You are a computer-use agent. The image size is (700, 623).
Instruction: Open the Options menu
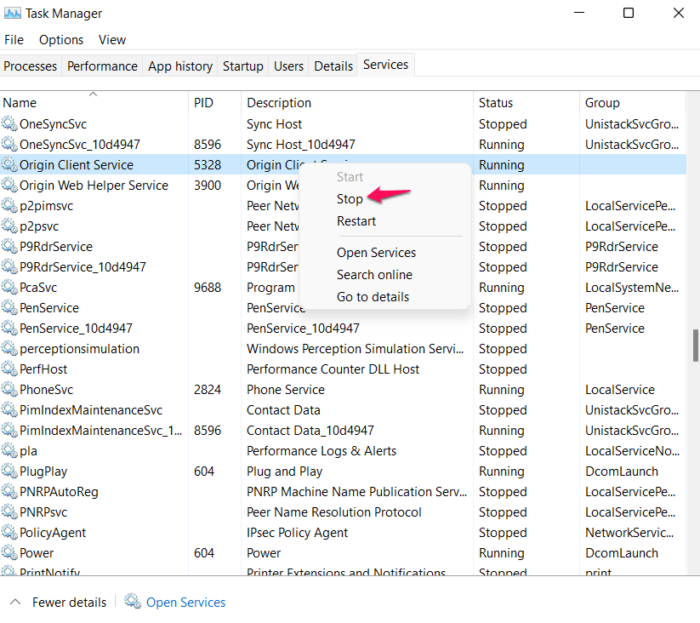coord(61,40)
